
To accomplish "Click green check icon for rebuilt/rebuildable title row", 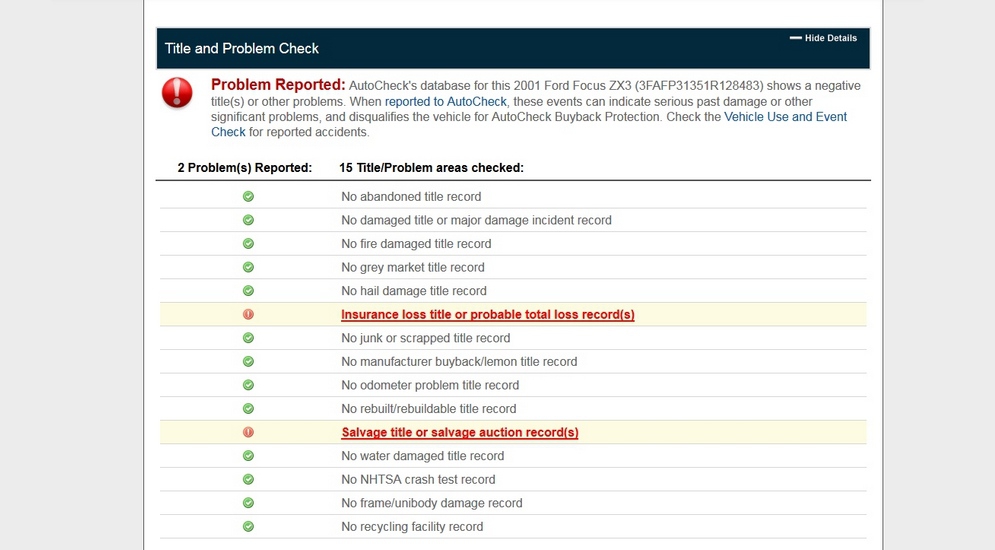I will (248, 409).
